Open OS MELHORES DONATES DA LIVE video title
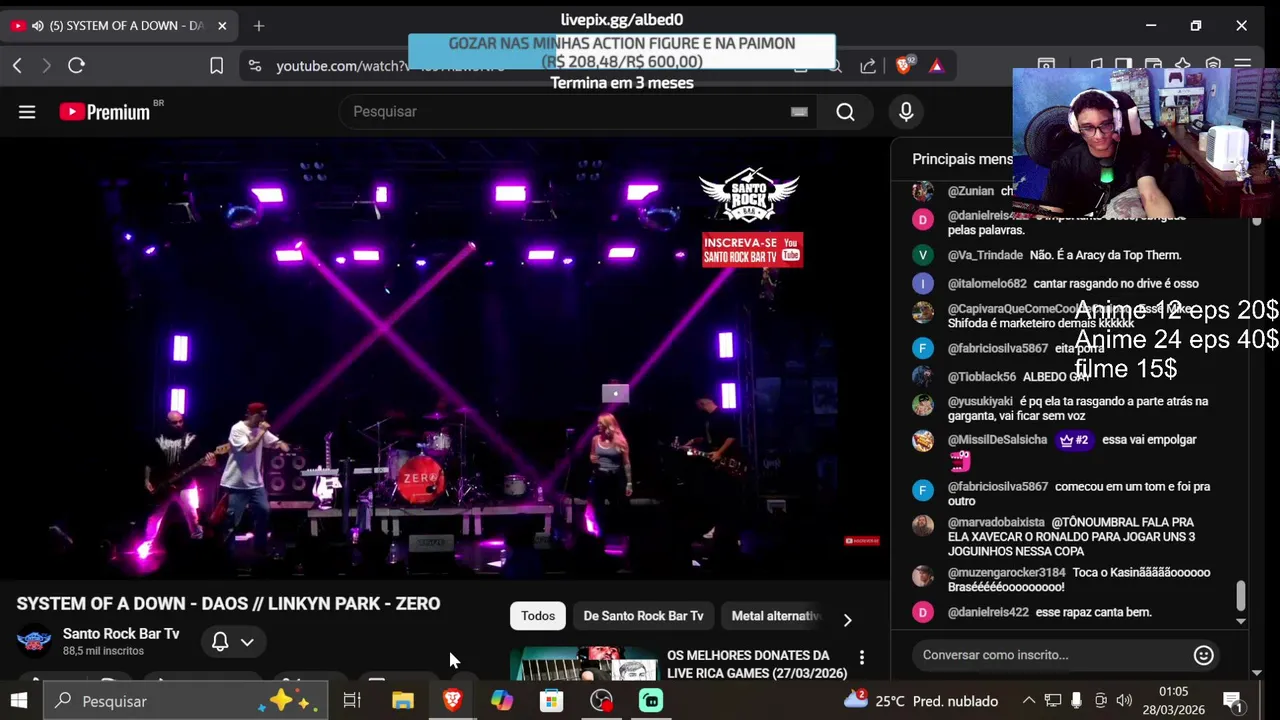The image size is (1280, 720). click(757, 664)
